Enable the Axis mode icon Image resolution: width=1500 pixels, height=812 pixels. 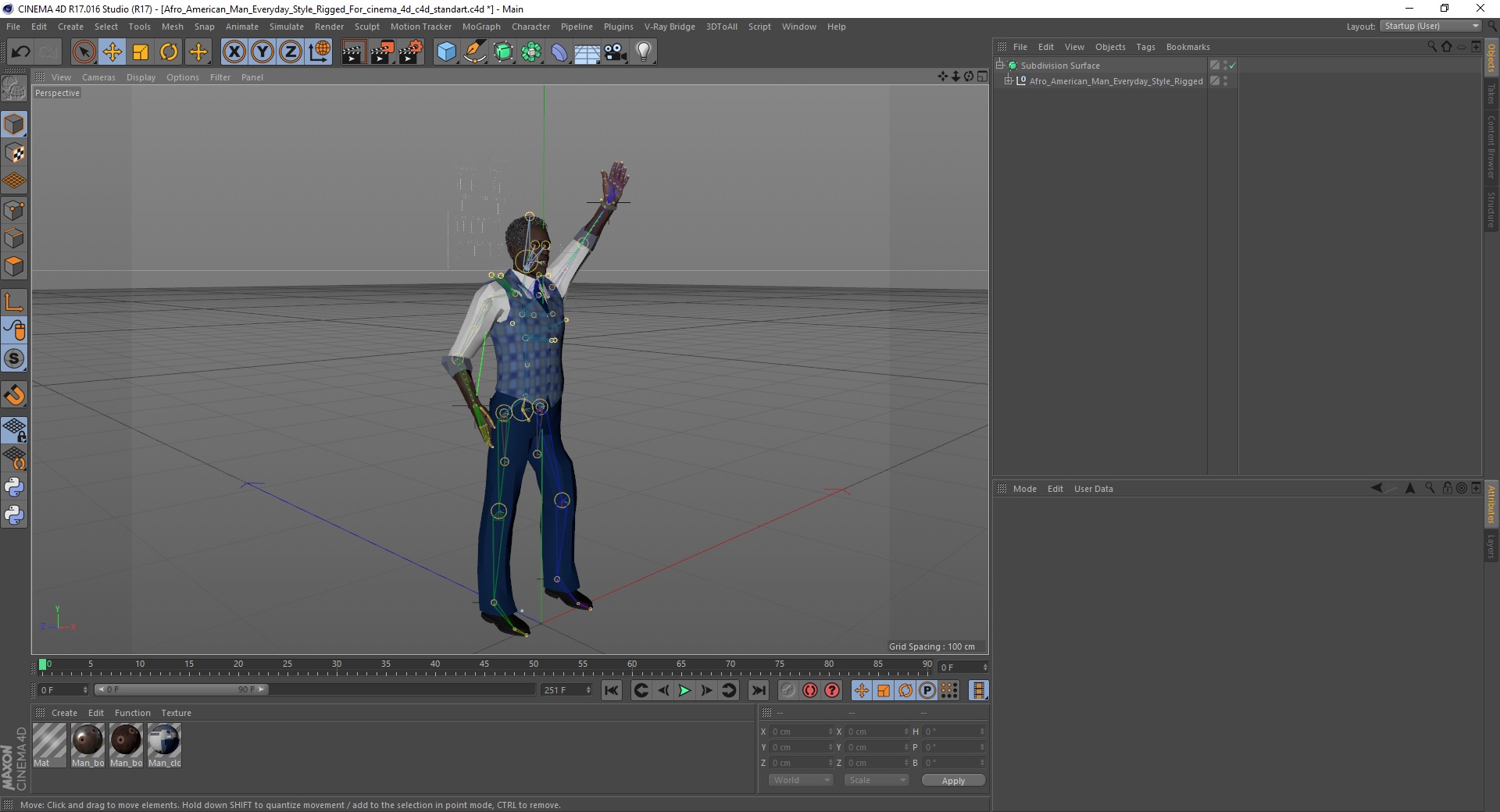pyautogui.click(x=14, y=302)
